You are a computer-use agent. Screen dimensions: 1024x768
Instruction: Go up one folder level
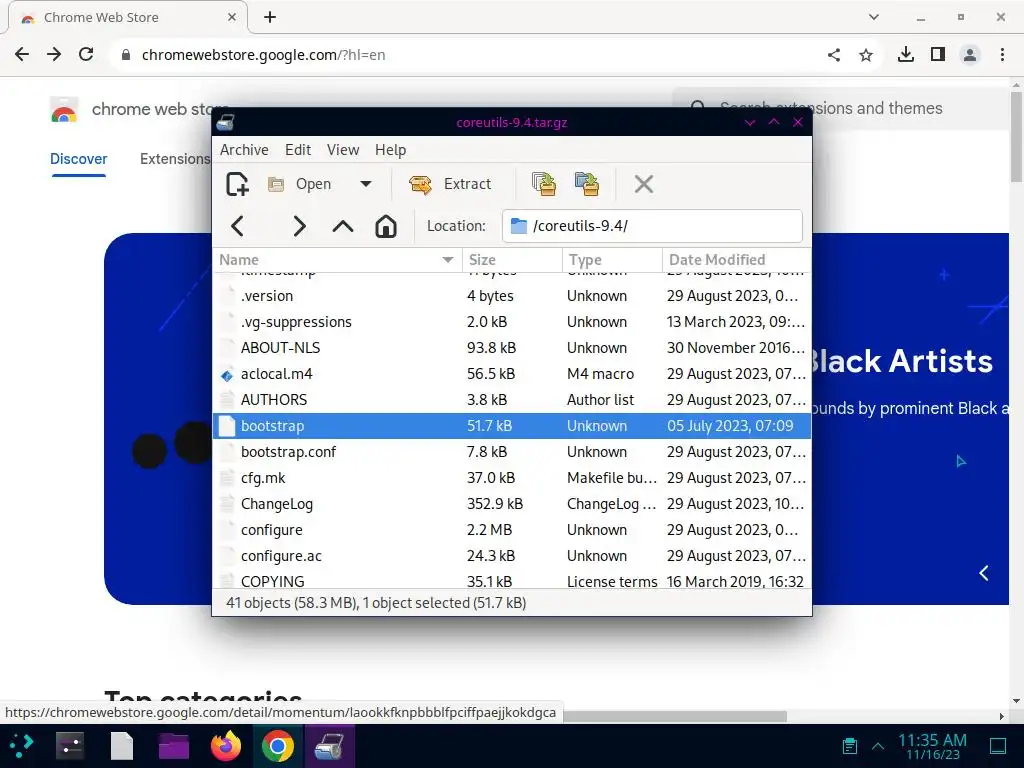point(343,227)
